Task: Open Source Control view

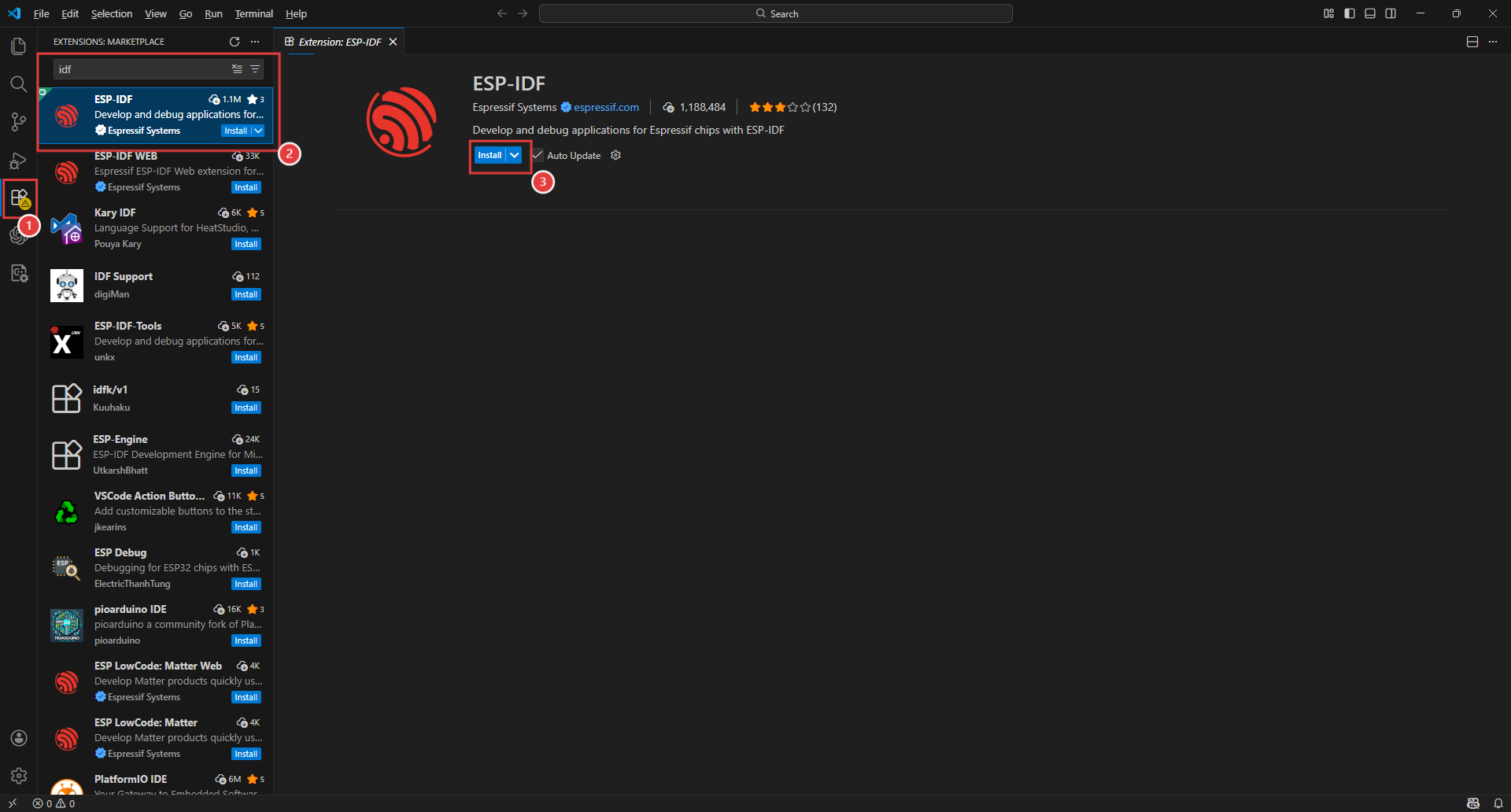Action: 19,122
